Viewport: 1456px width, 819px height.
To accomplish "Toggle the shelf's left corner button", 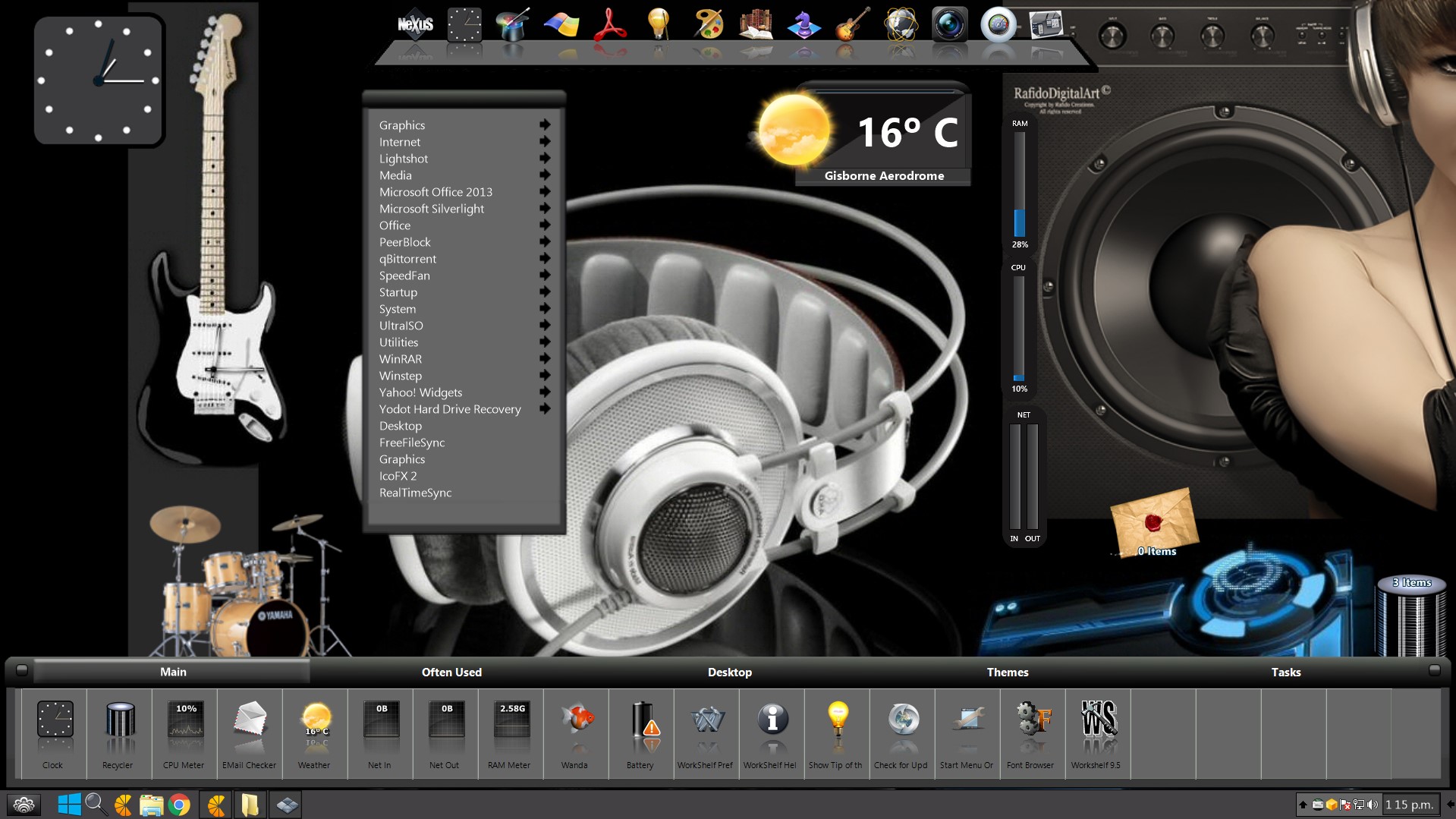I will (22, 670).
